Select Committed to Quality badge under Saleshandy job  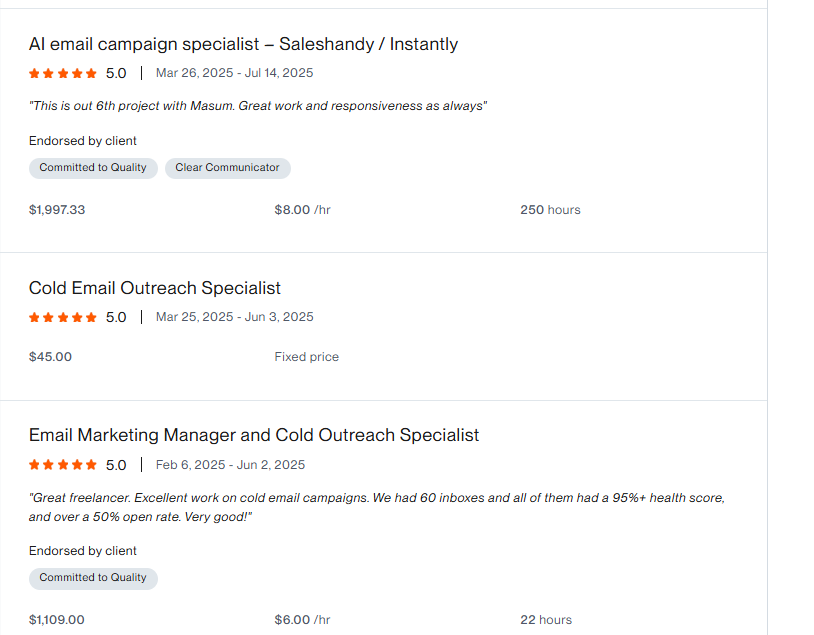pos(93,168)
